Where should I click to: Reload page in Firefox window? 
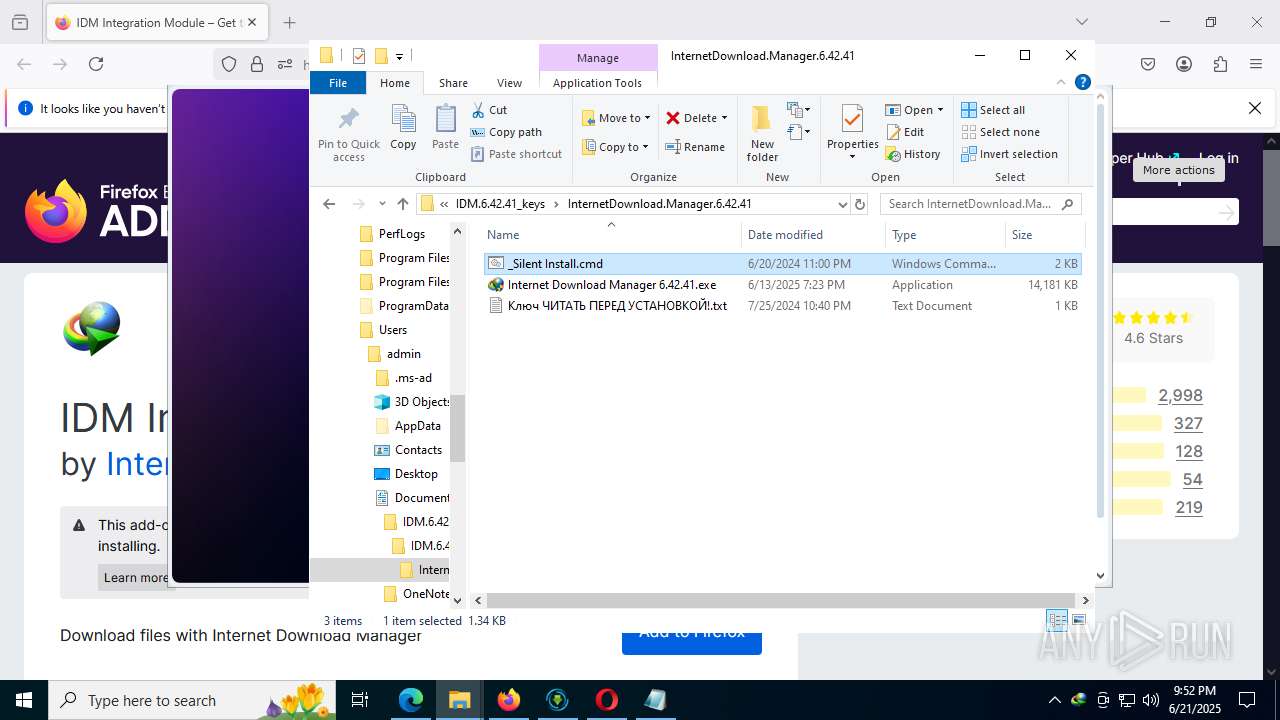(x=96, y=64)
